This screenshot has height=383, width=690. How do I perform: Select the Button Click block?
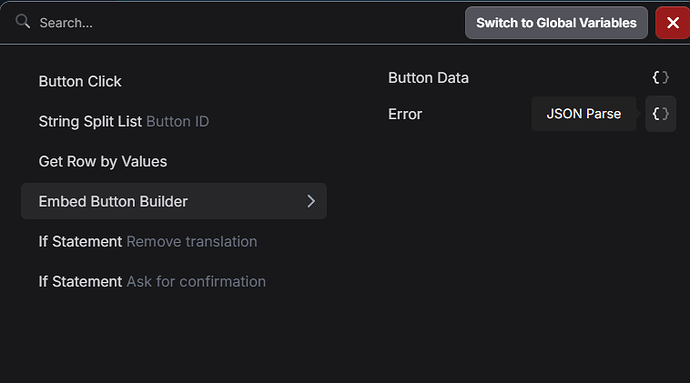(x=174, y=81)
